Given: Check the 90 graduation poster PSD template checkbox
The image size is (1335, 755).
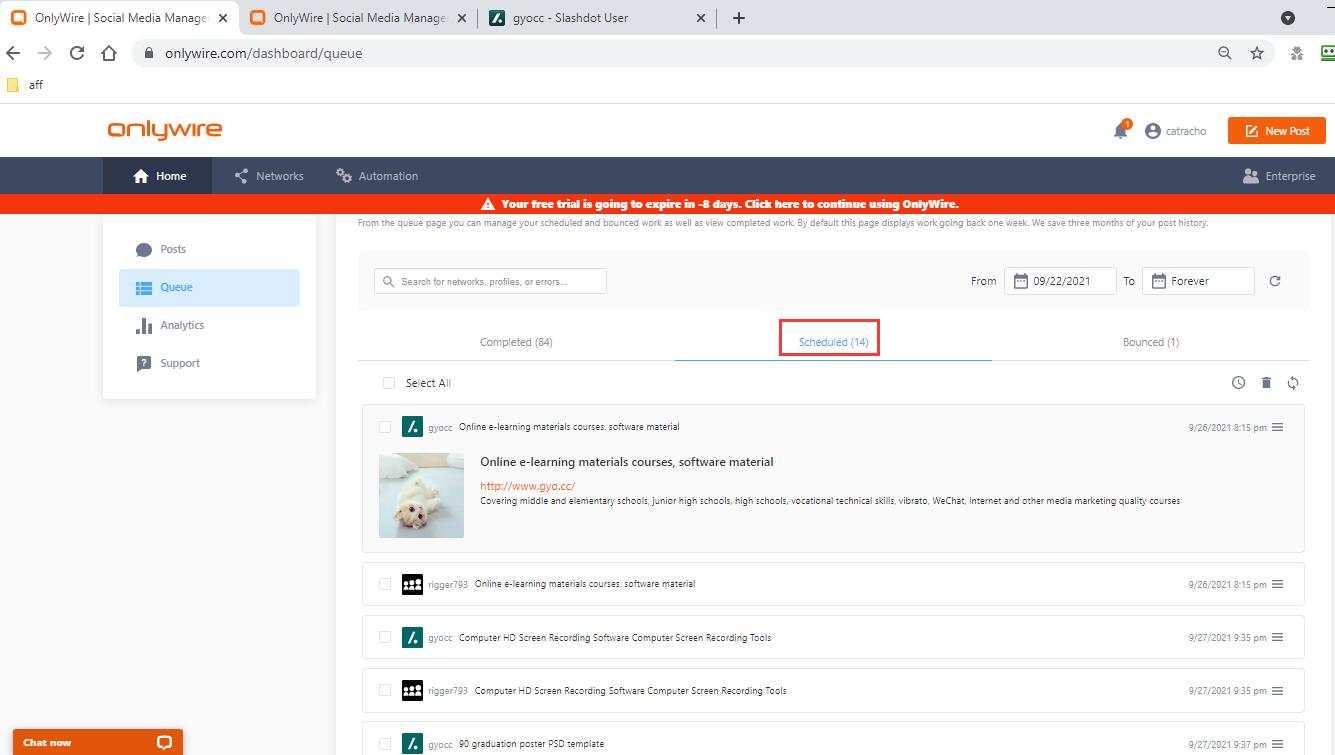Looking at the screenshot, I should click(385, 744).
